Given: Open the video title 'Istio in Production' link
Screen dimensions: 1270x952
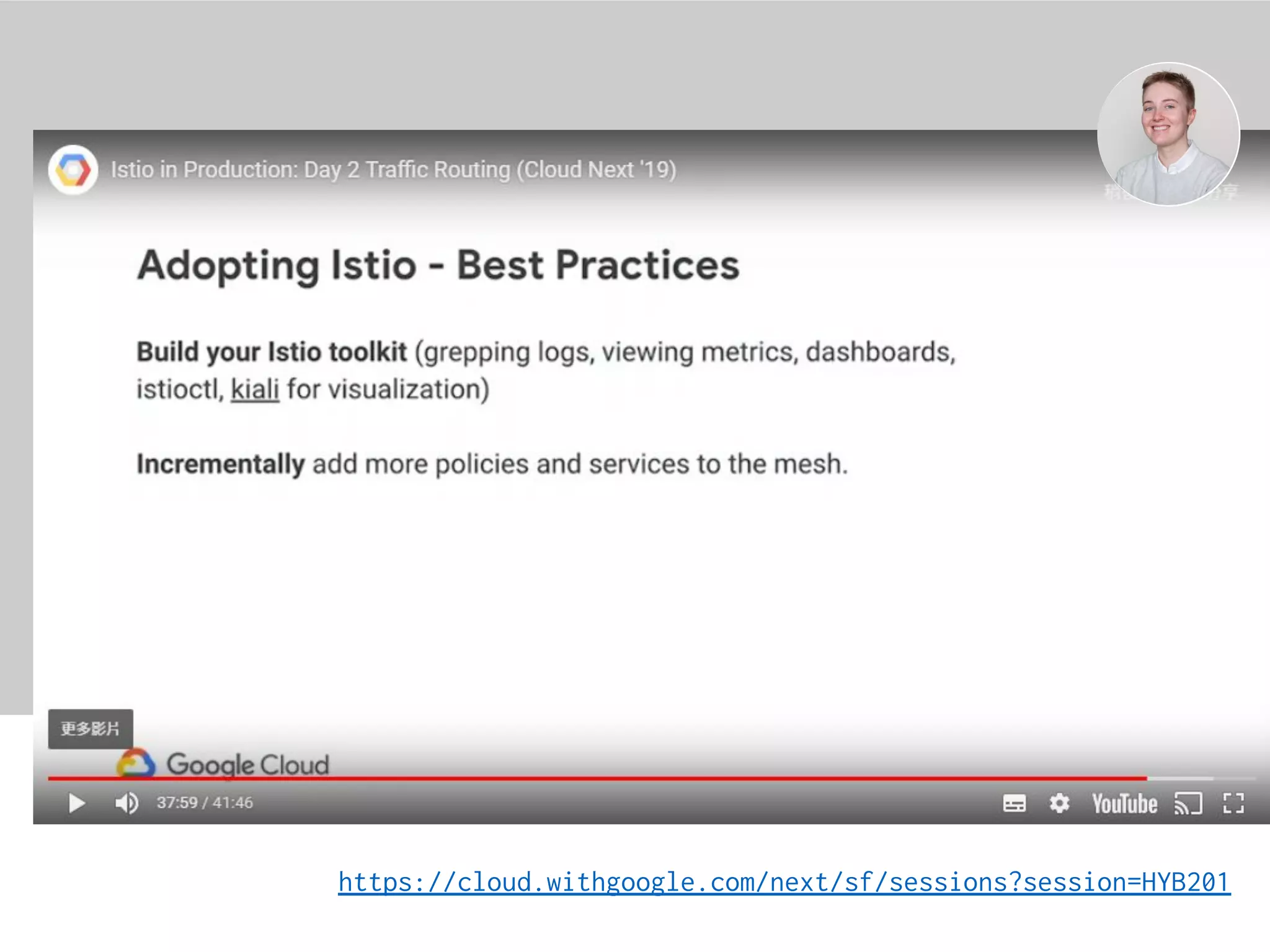Looking at the screenshot, I should 393,170.
